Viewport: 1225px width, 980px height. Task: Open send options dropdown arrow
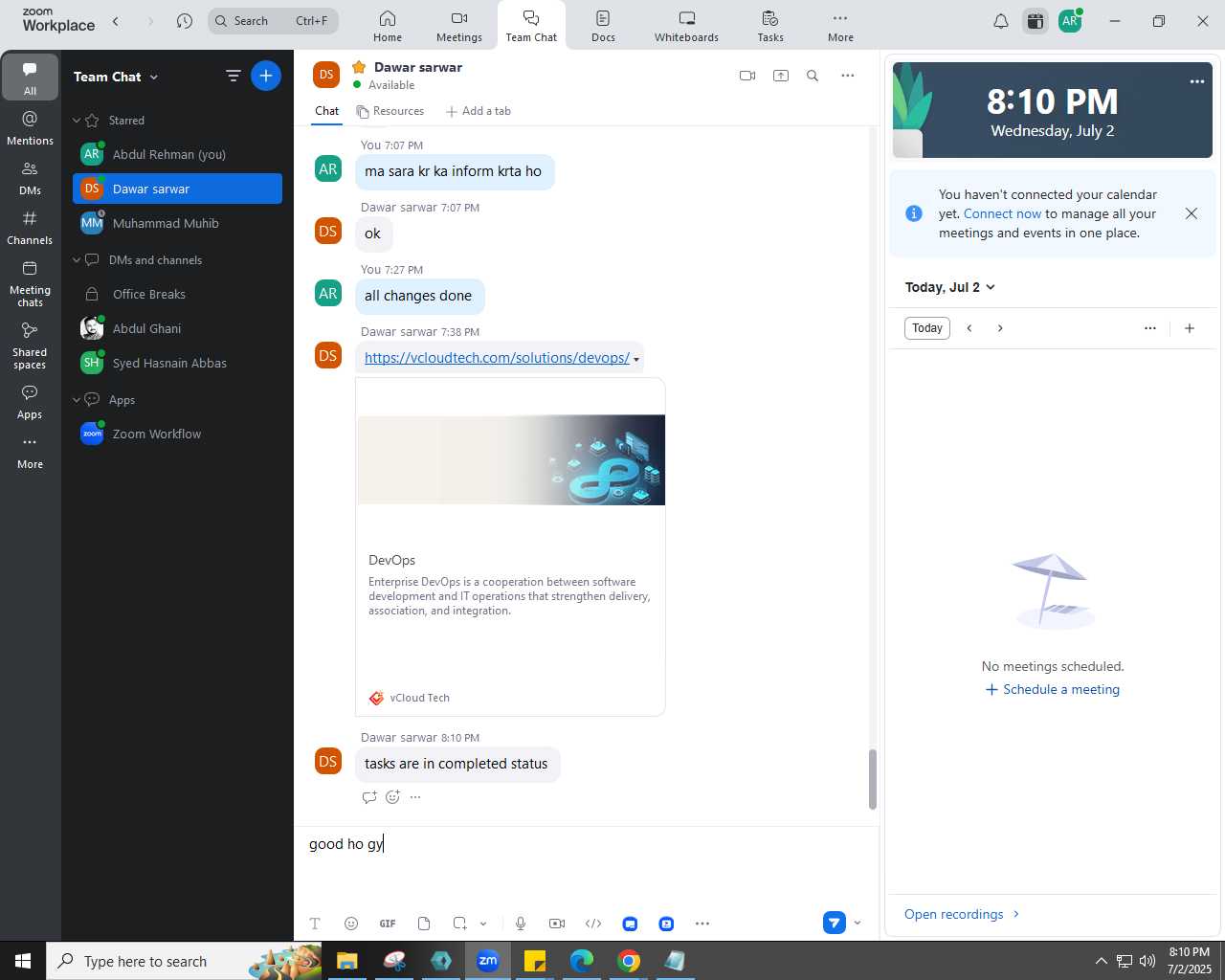pos(857,923)
